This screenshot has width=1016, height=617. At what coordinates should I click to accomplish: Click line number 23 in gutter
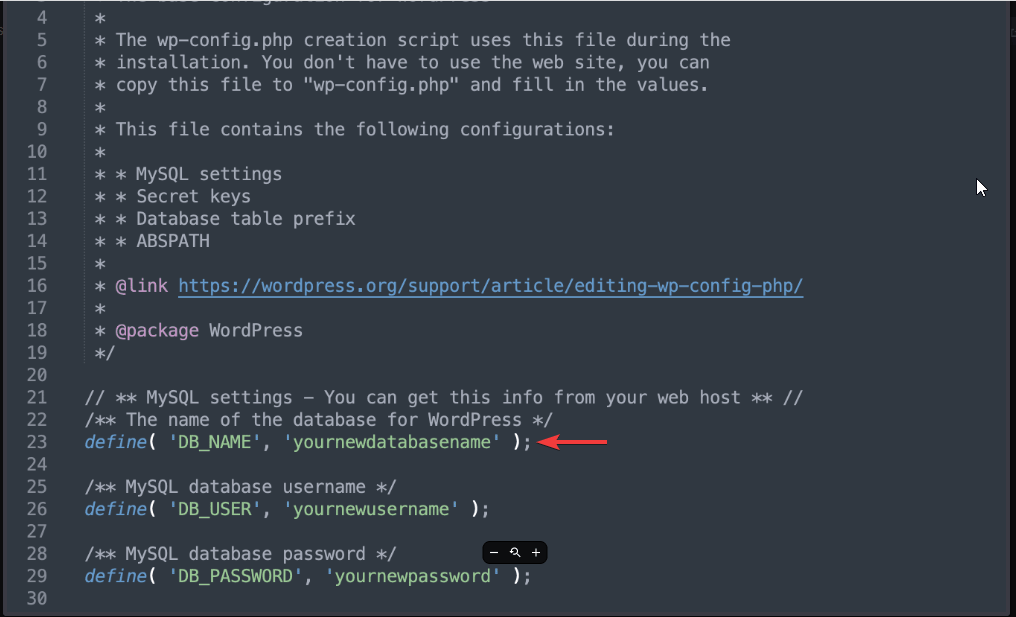point(37,442)
